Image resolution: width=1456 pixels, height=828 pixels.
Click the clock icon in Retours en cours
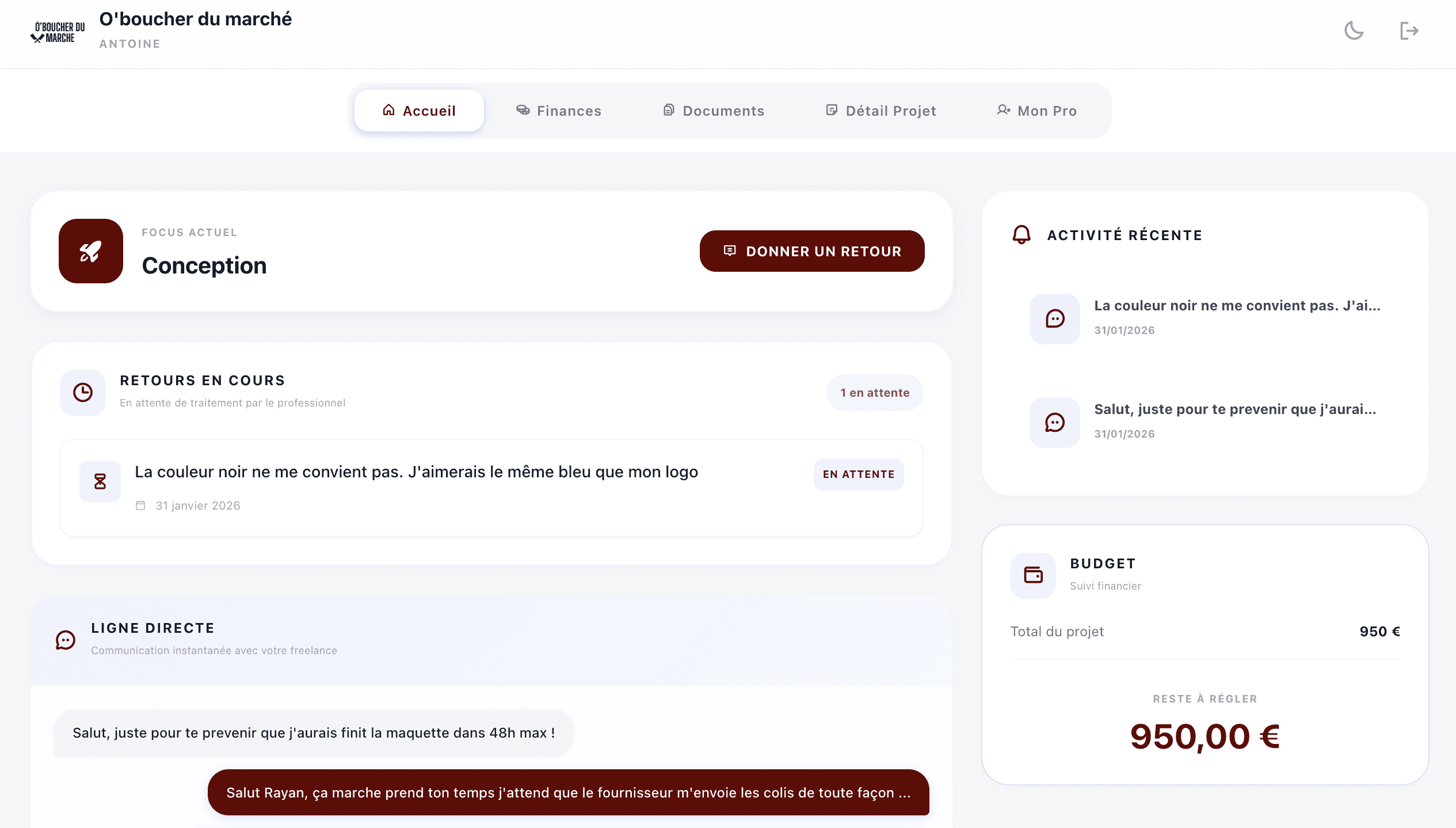tap(83, 393)
